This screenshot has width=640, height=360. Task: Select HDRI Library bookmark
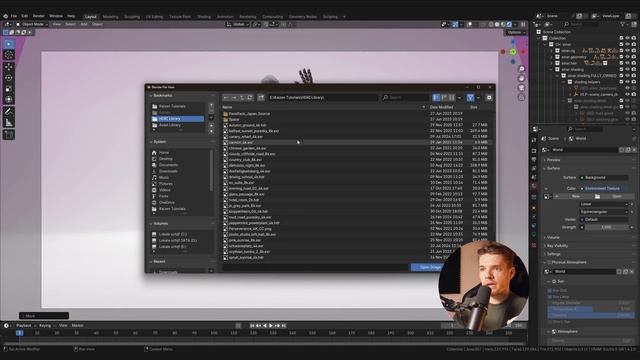coord(178,119)
